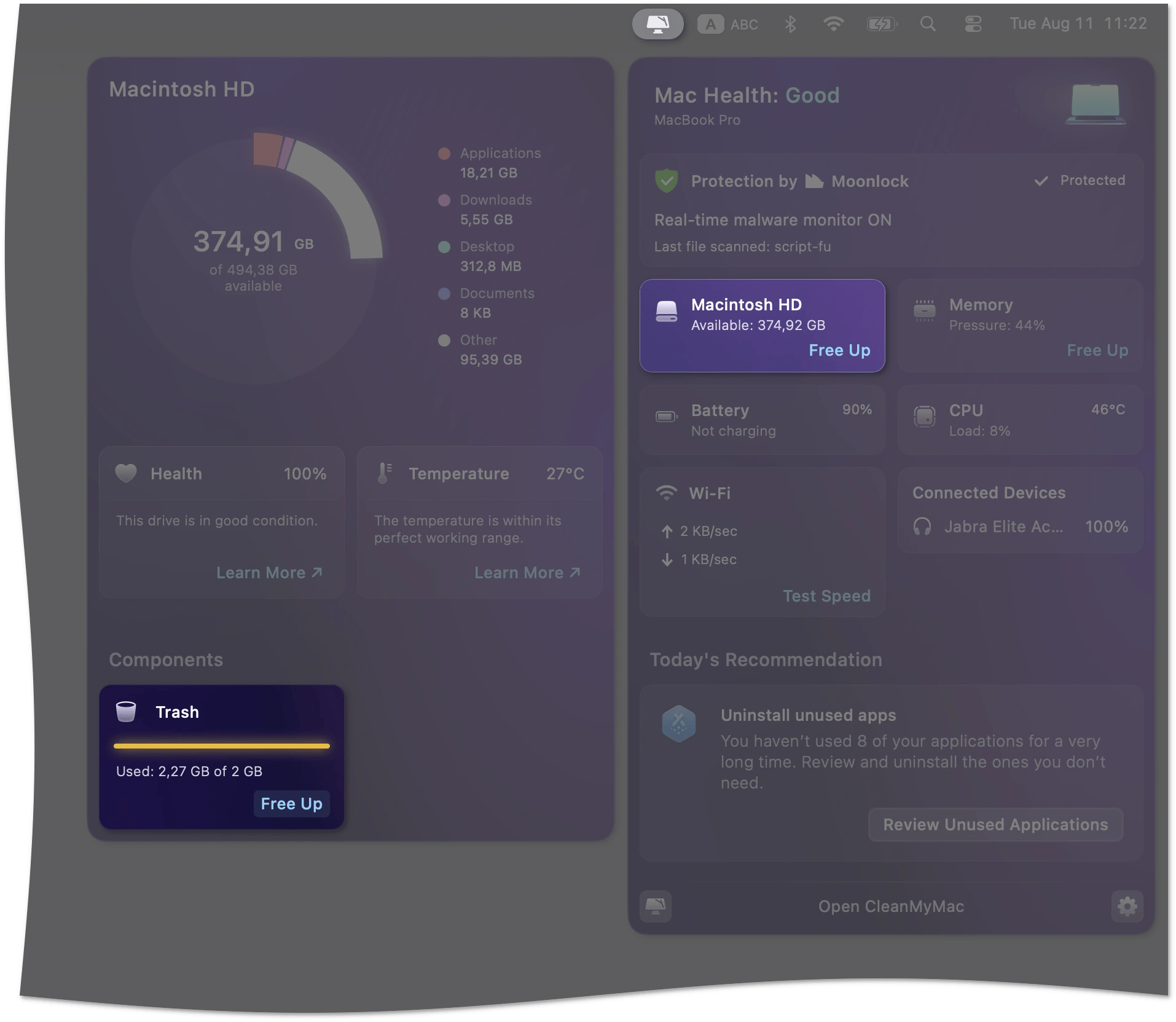Click the CleanMyMac icon at bottom left

pyautogui.click(x=656, y=906)
